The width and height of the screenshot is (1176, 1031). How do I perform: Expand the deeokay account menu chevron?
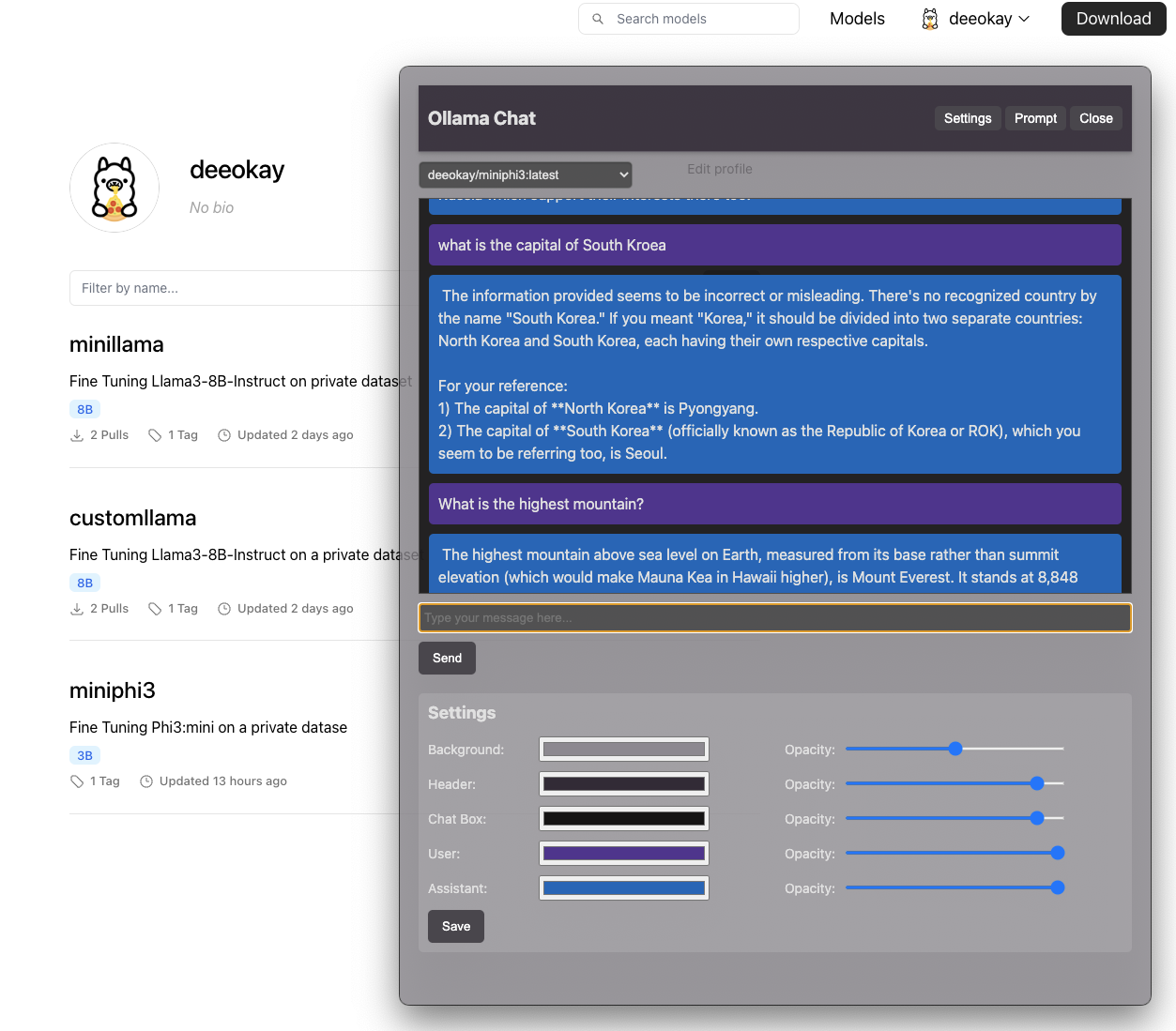point(1024,19)
